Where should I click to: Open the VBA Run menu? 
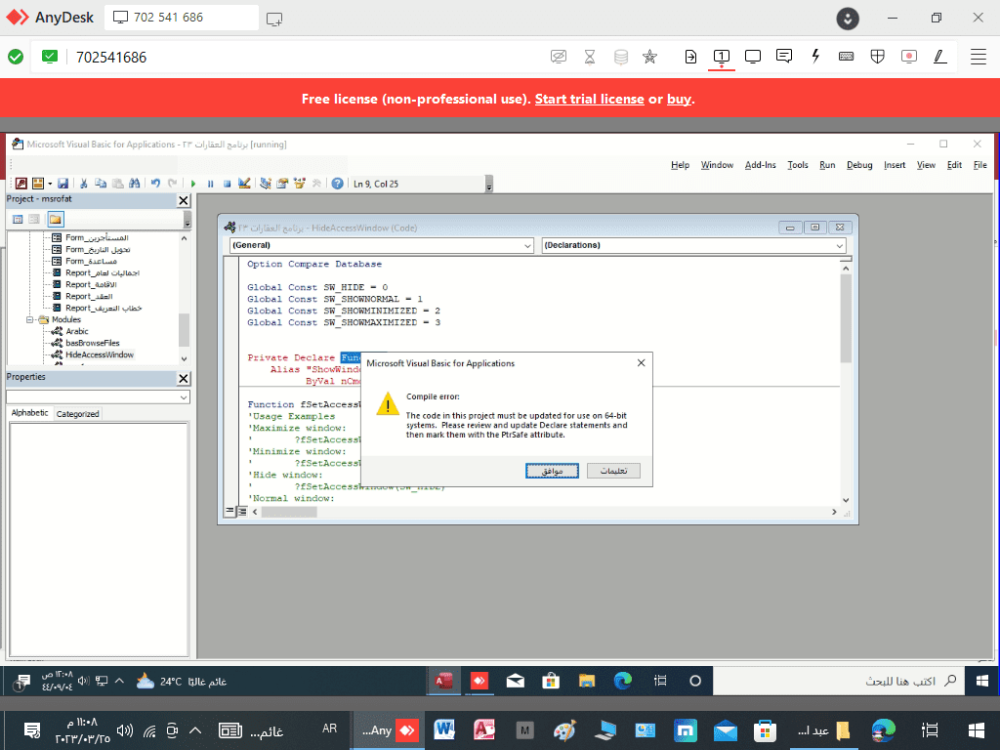pyautogui.click(x=827, y=165)
